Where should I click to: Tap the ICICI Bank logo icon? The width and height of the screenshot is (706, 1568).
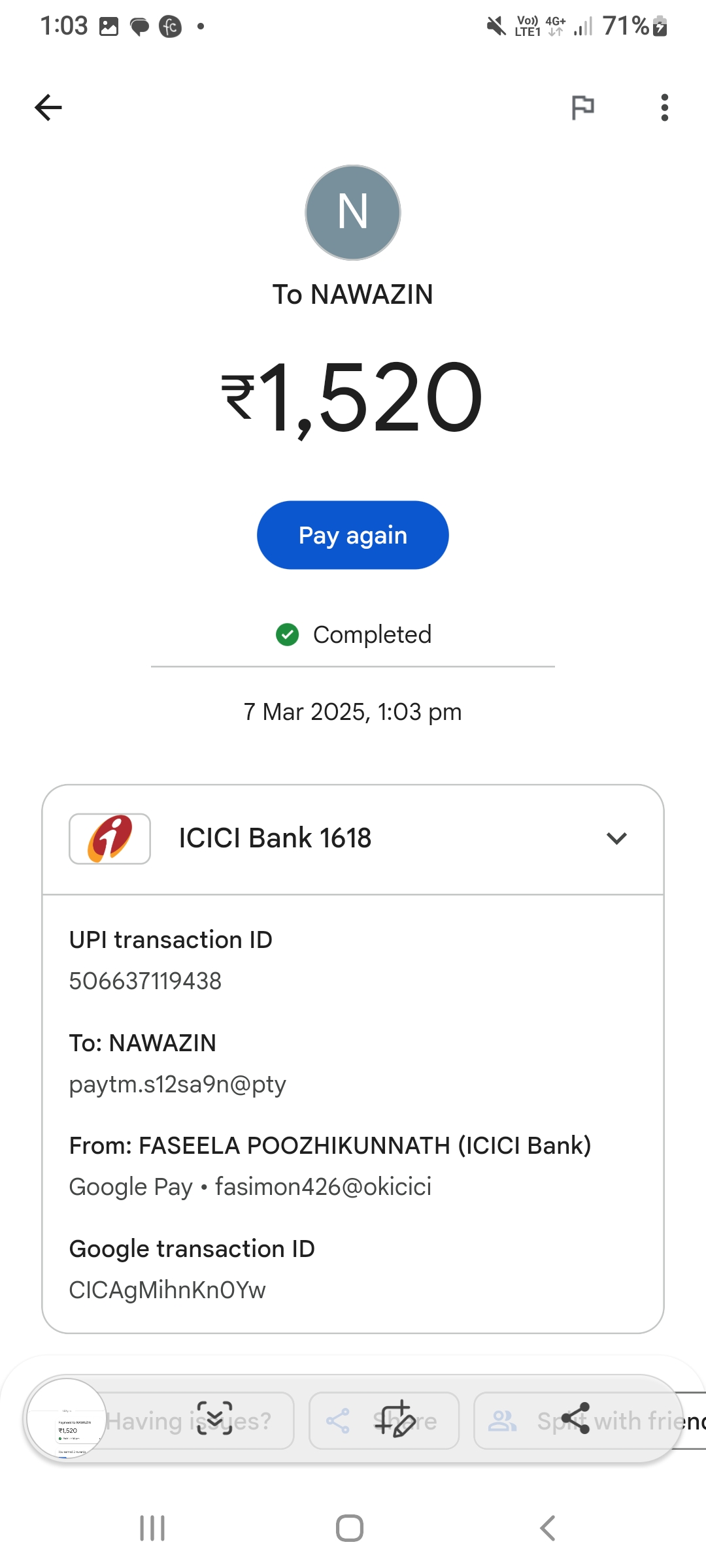110,838
